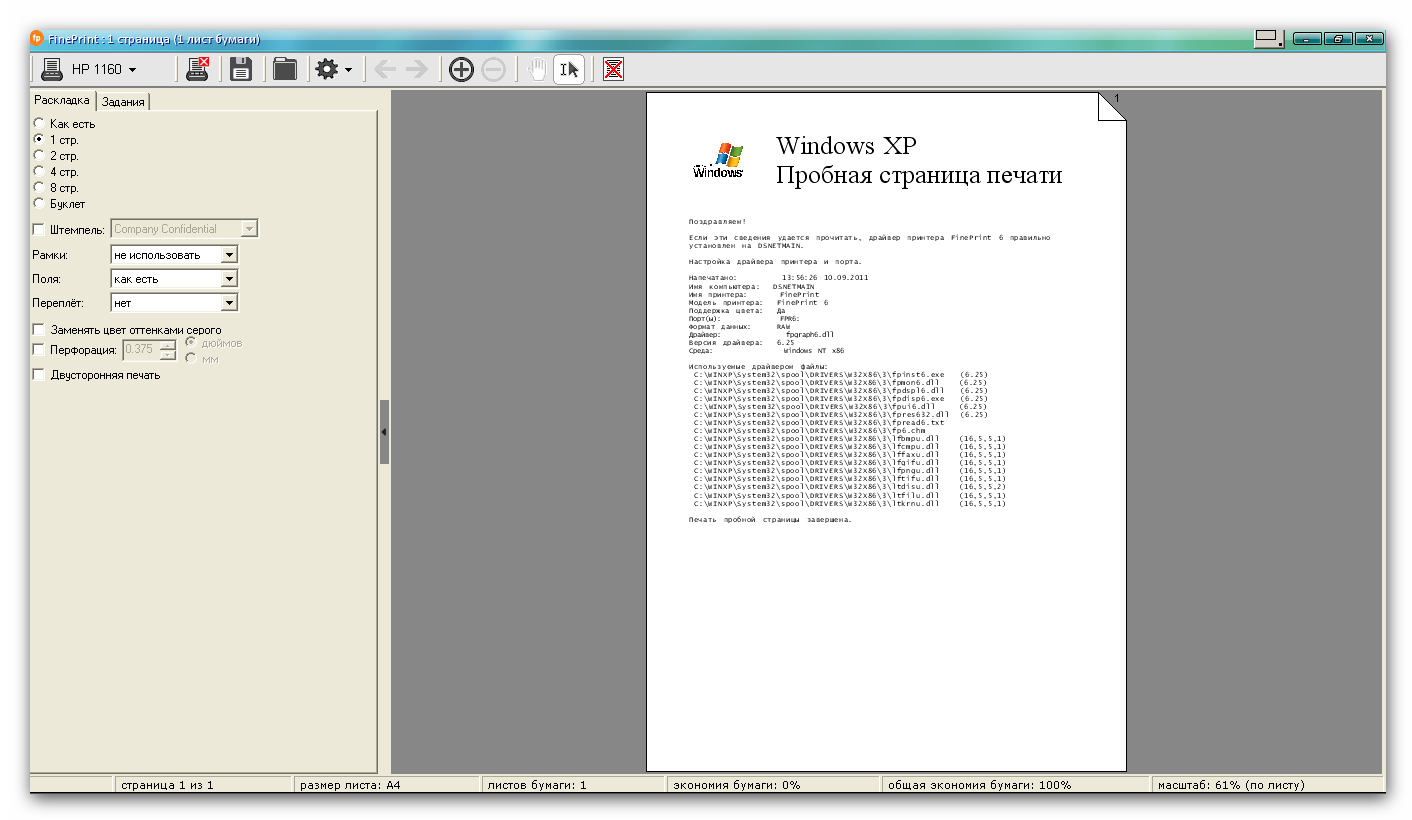
Task: Enable the "Штемпель" checkbox
Action: pos(39,230)
